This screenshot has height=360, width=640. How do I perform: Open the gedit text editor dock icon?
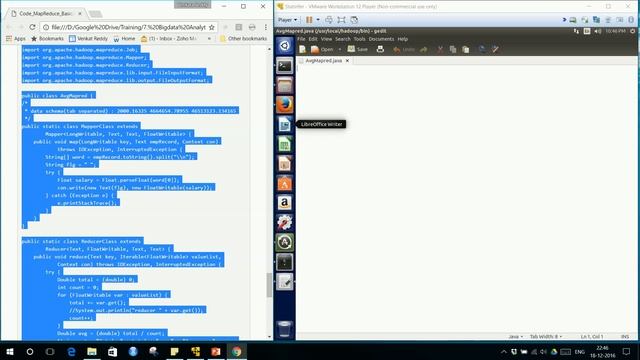pos(284,282)
